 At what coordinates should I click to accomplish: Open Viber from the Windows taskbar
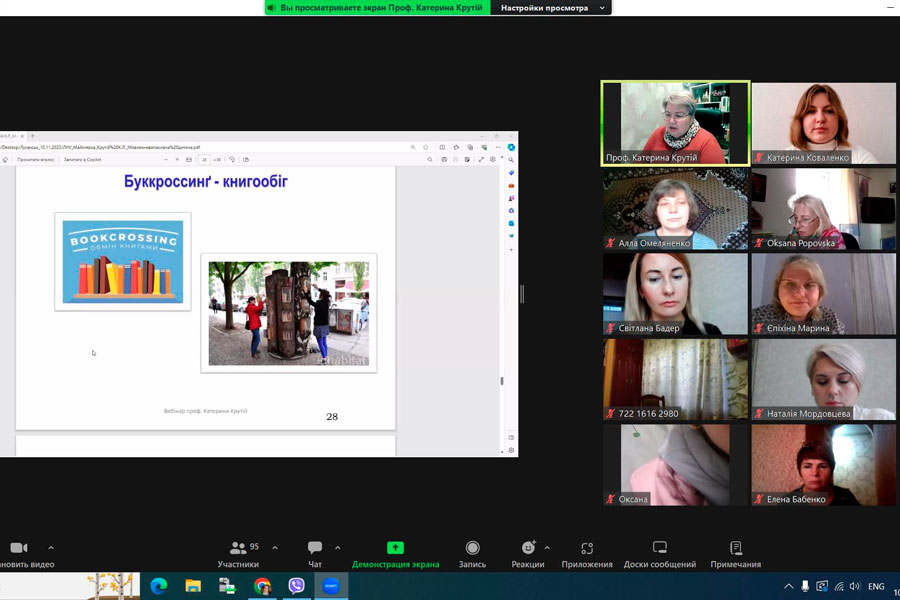pyautogui.click(x=296, y=586)
